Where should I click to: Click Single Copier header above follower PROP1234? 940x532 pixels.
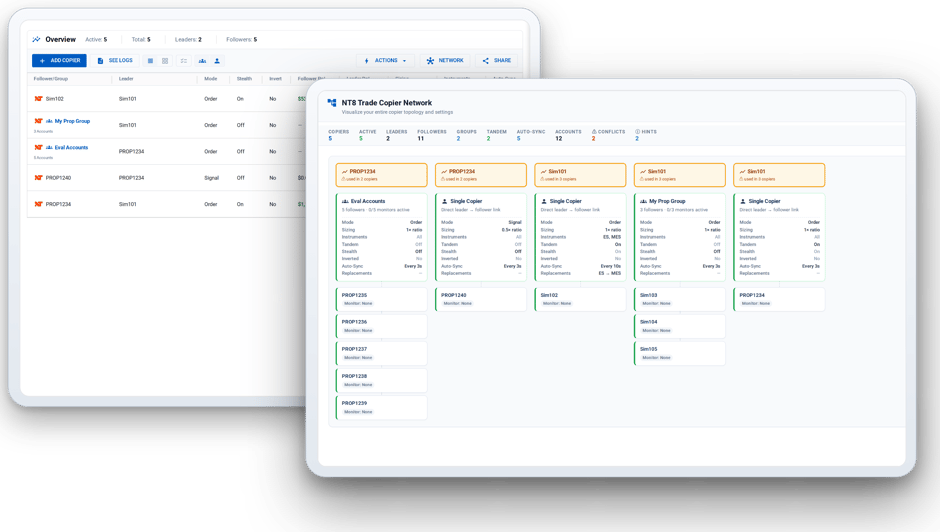[764, 202]
